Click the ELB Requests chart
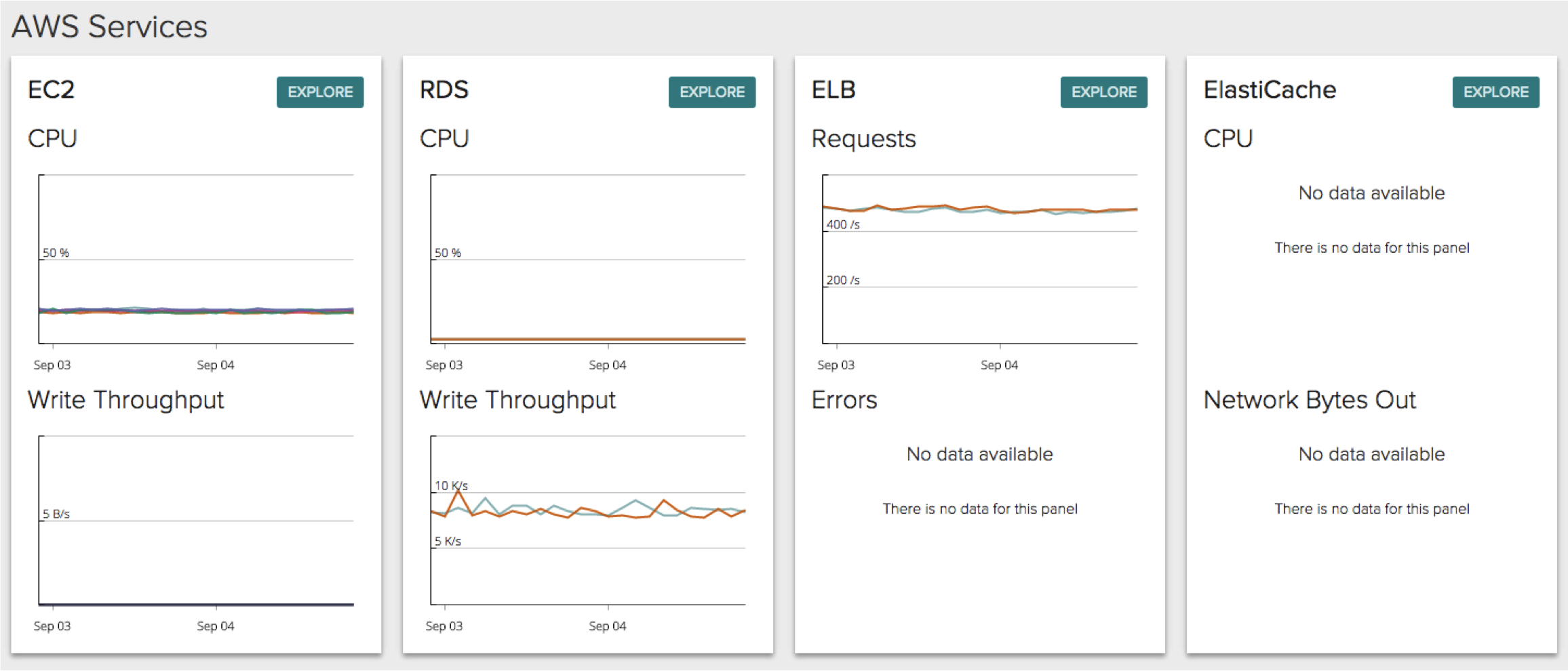Screen dimensions: 1568x671 [980, 260]
